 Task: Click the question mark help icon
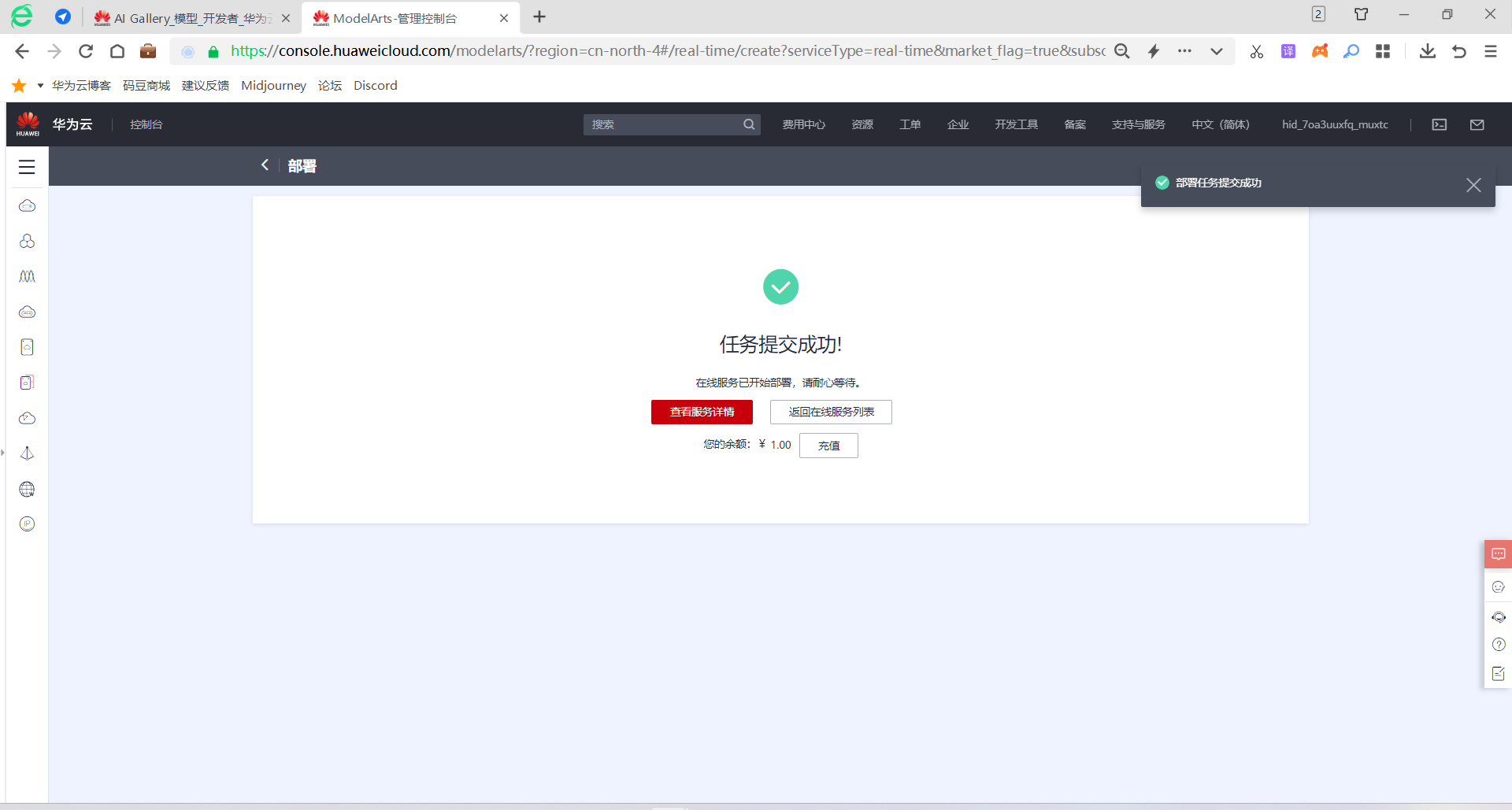point(1499,645)
